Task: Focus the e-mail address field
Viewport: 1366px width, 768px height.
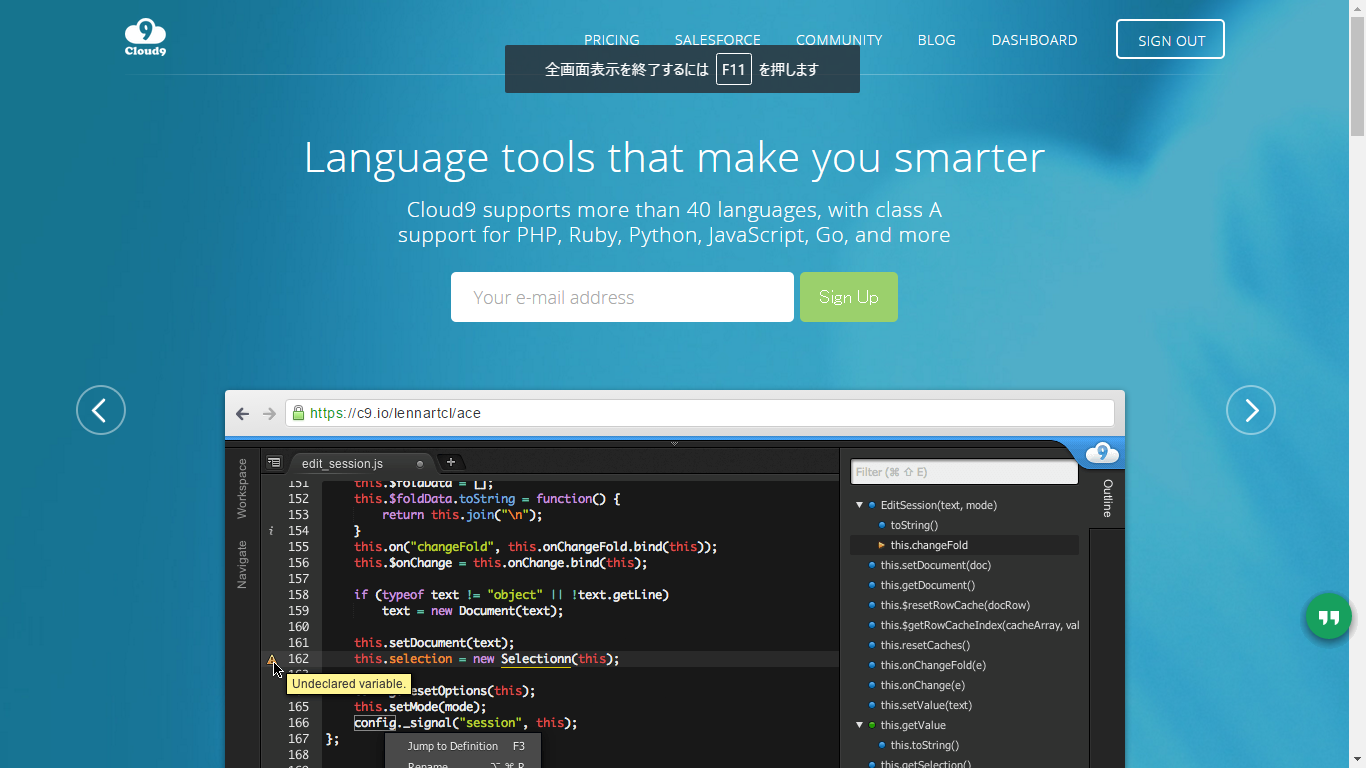Action: click(622, 297)
